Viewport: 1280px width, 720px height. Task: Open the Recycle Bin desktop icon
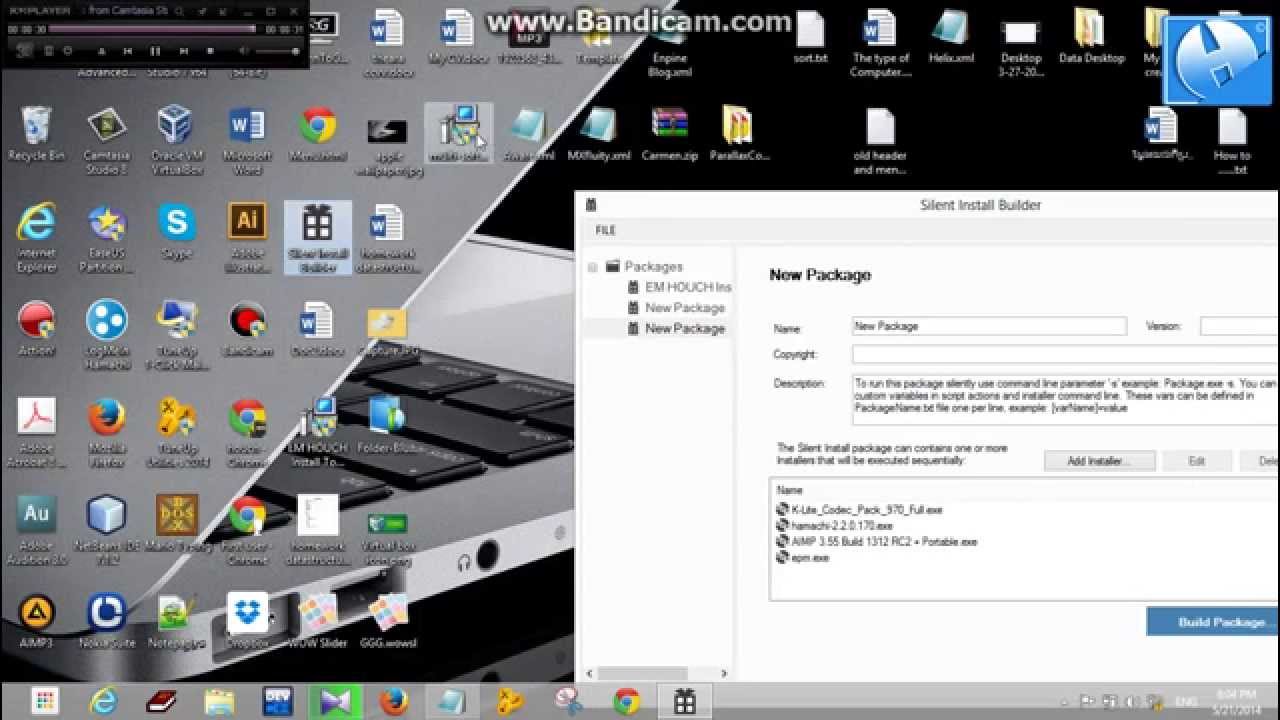pyautogui.click(x=36, y=133)
